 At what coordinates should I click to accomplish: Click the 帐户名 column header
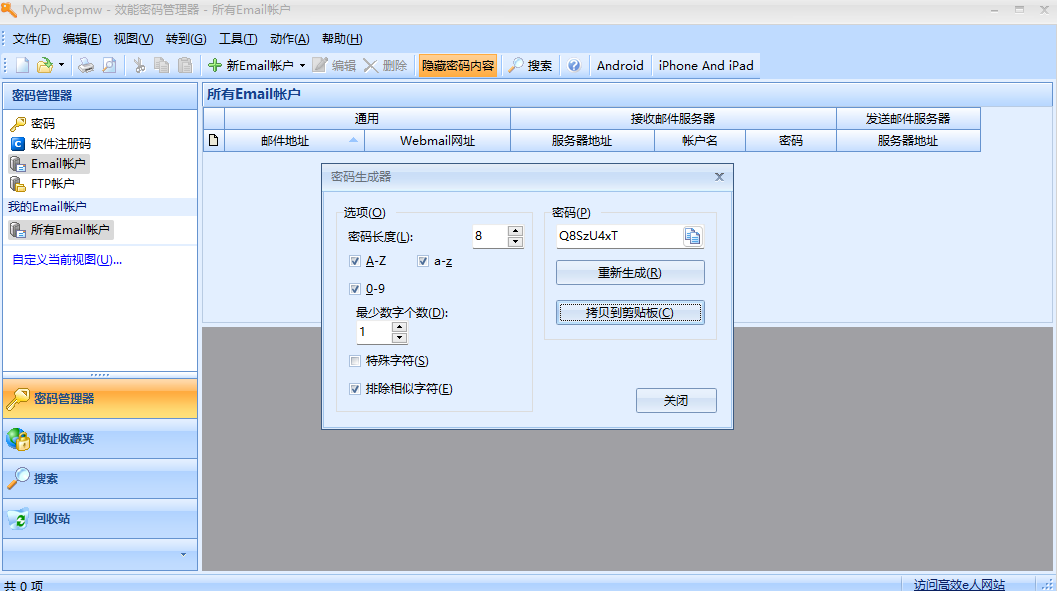point(700,141)
